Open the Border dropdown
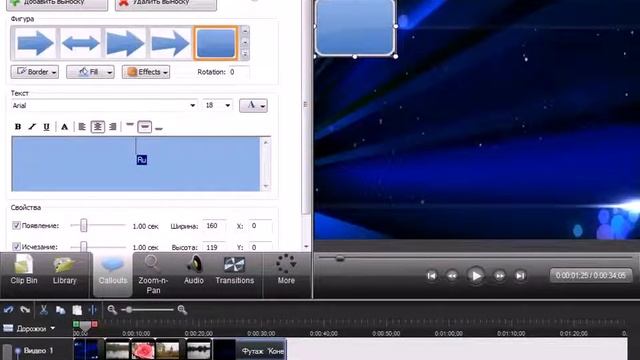 pos(35,72)
